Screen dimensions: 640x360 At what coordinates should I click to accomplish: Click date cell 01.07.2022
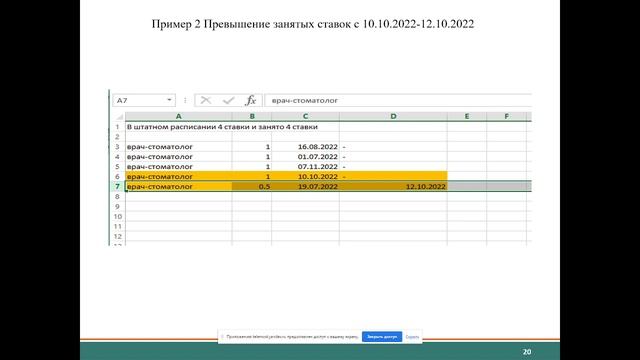pos(305,157)
